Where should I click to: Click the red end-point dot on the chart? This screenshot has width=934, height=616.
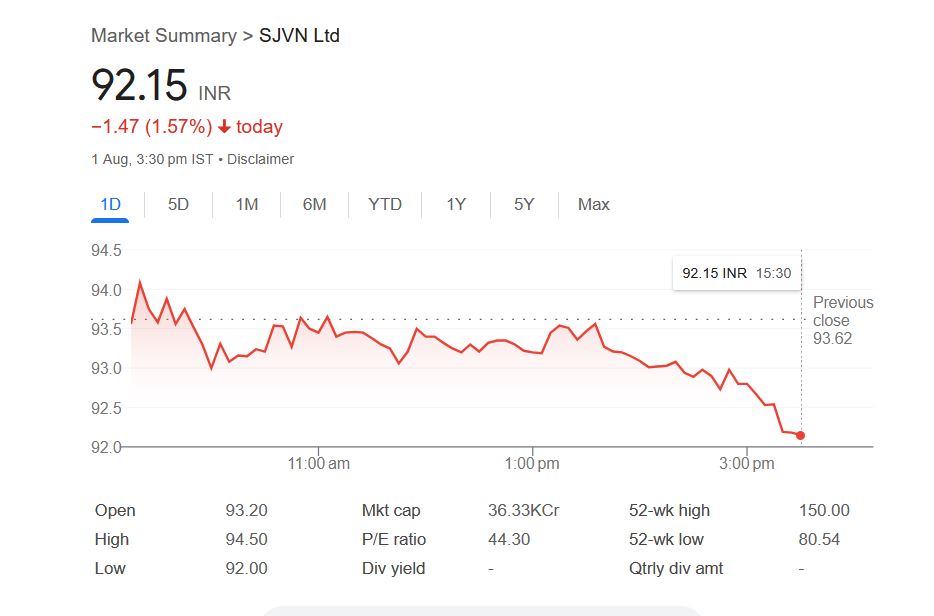801,435
